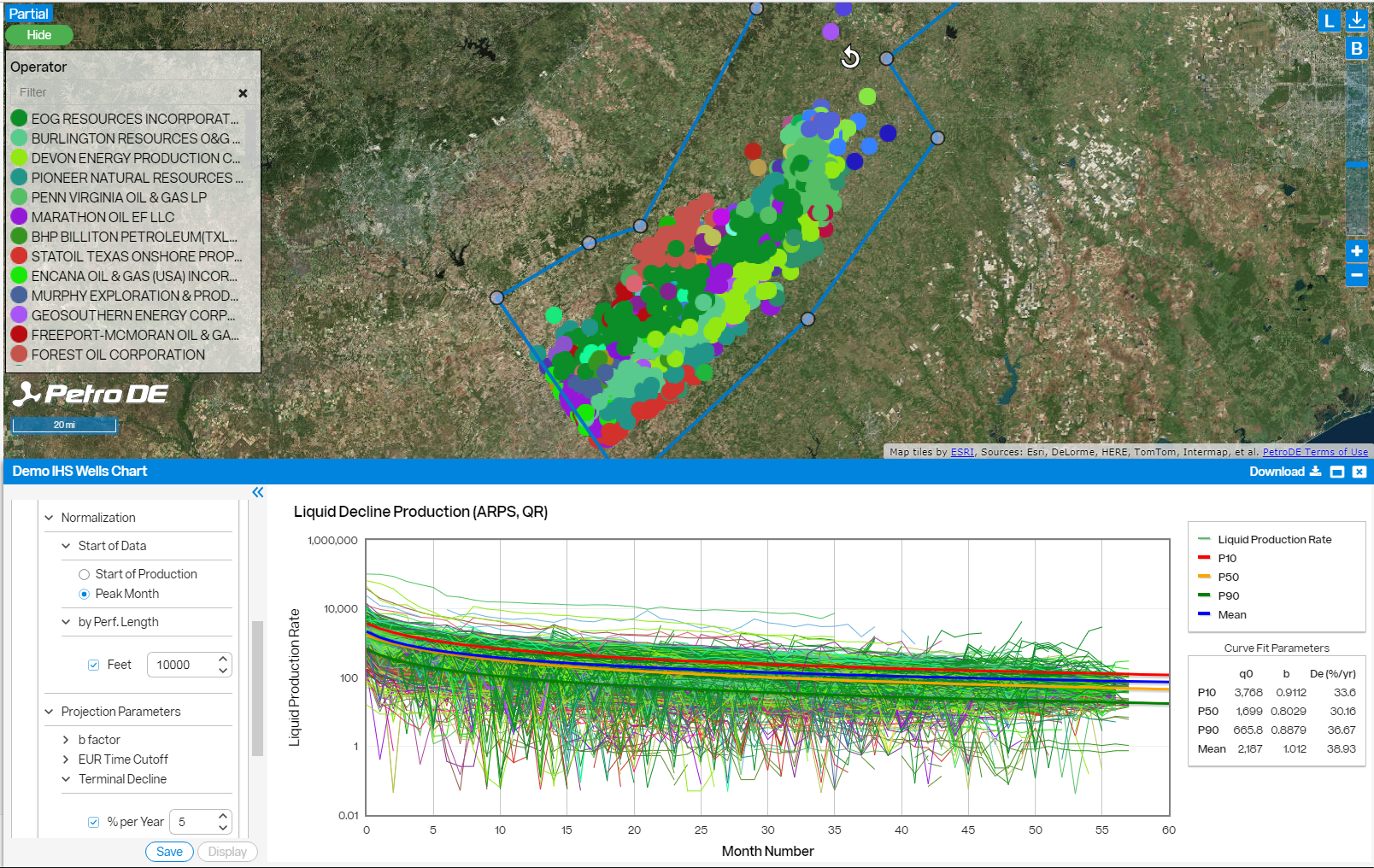Toggle the Feet checkbox
The height and width of the screenshot is (868, 1374).
pos(94,665)
